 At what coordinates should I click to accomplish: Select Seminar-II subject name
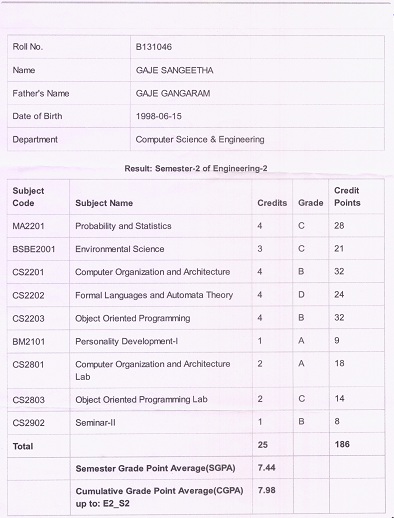click(95, 423)
